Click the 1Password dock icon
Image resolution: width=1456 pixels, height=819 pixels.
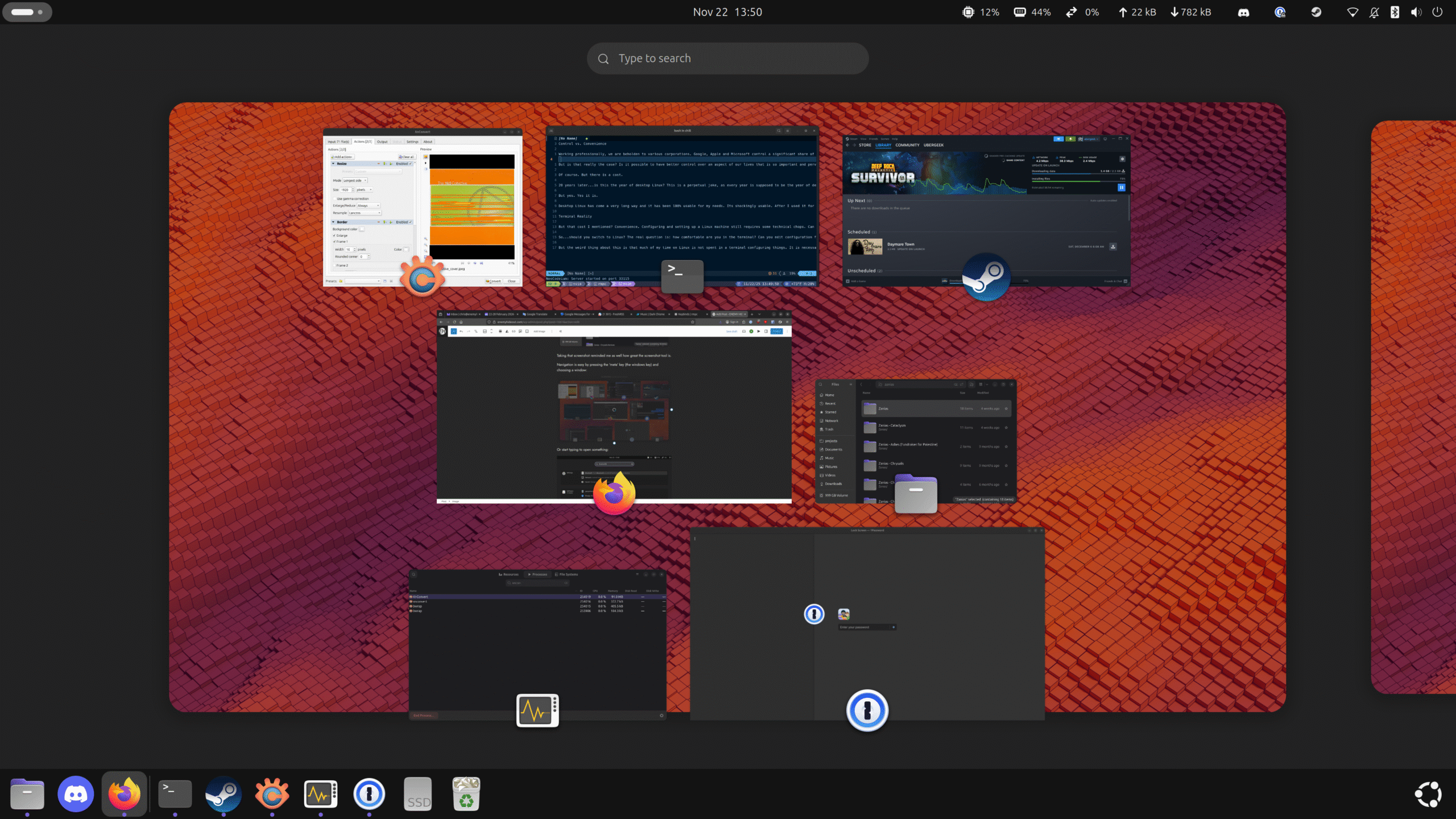pyautogui.click(x=369, y=793)
